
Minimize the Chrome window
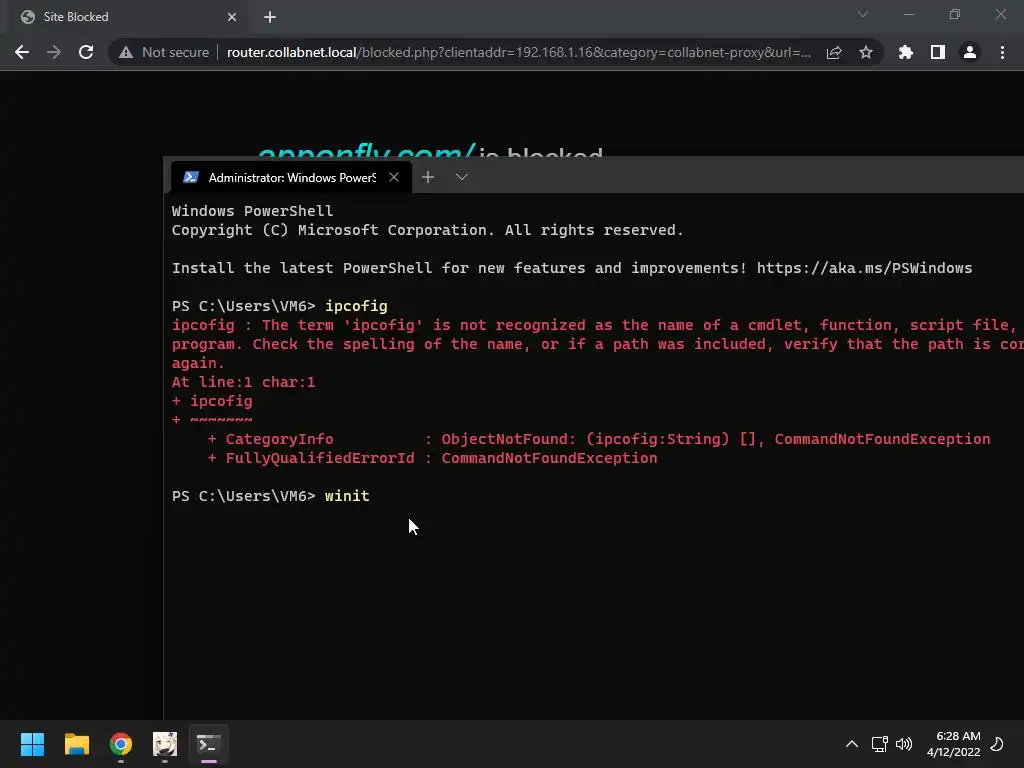[x=908, y=14]
